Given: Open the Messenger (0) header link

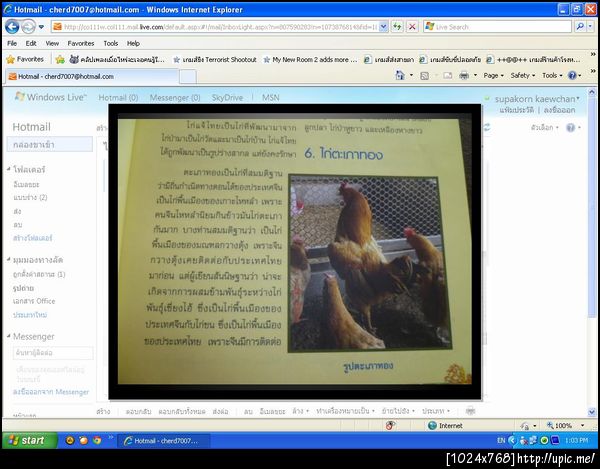Looking at the screenshot, I should tap(175, 98).
